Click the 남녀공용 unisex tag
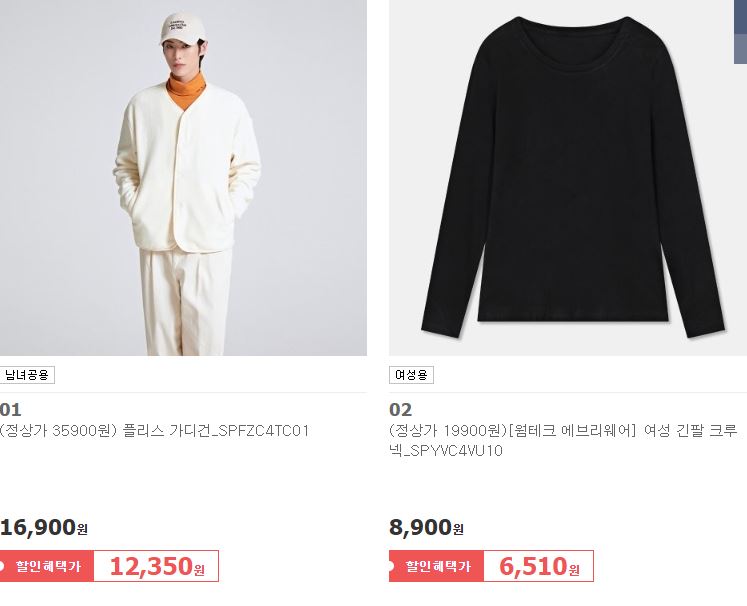 [27, 375]
